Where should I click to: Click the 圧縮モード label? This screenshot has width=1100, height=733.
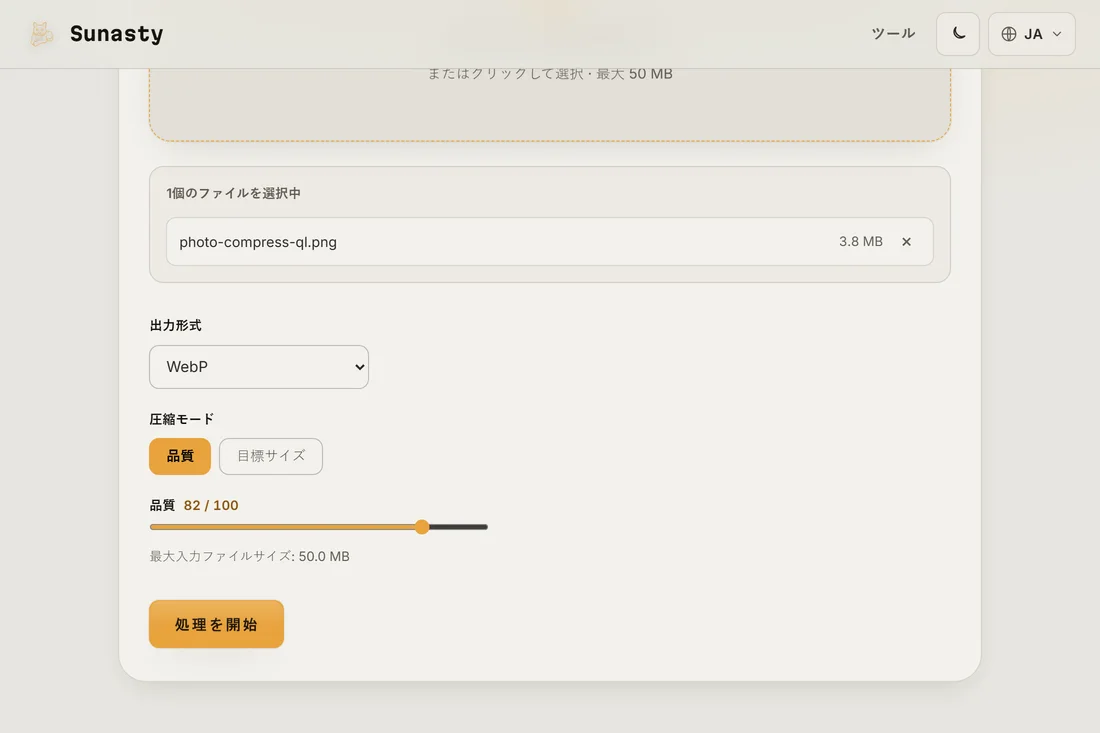182,419
